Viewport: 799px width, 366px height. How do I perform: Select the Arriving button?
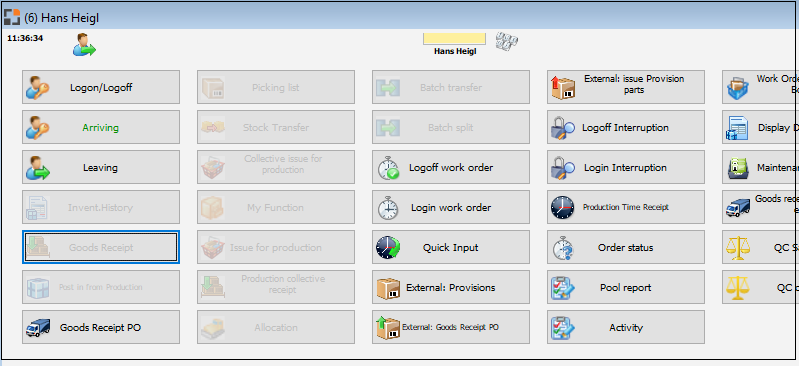tap(101, 127)
